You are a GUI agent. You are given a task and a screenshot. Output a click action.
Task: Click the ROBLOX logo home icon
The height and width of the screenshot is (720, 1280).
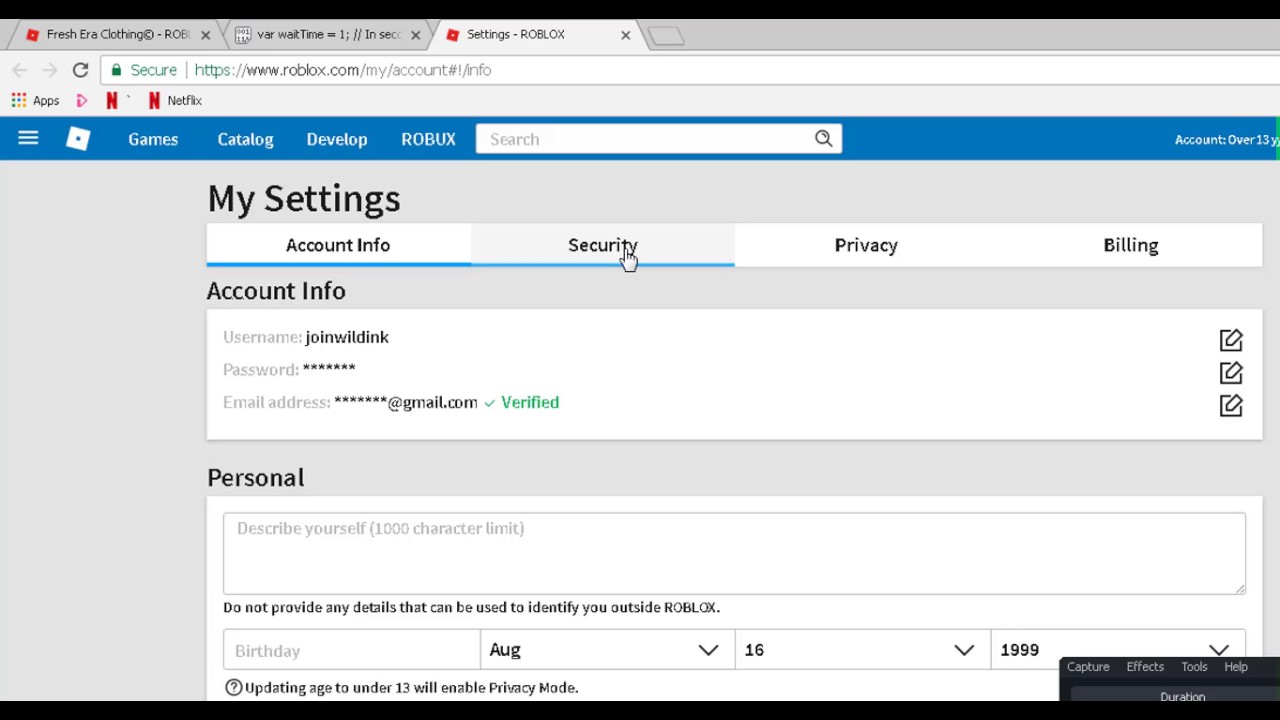point(78,139)
